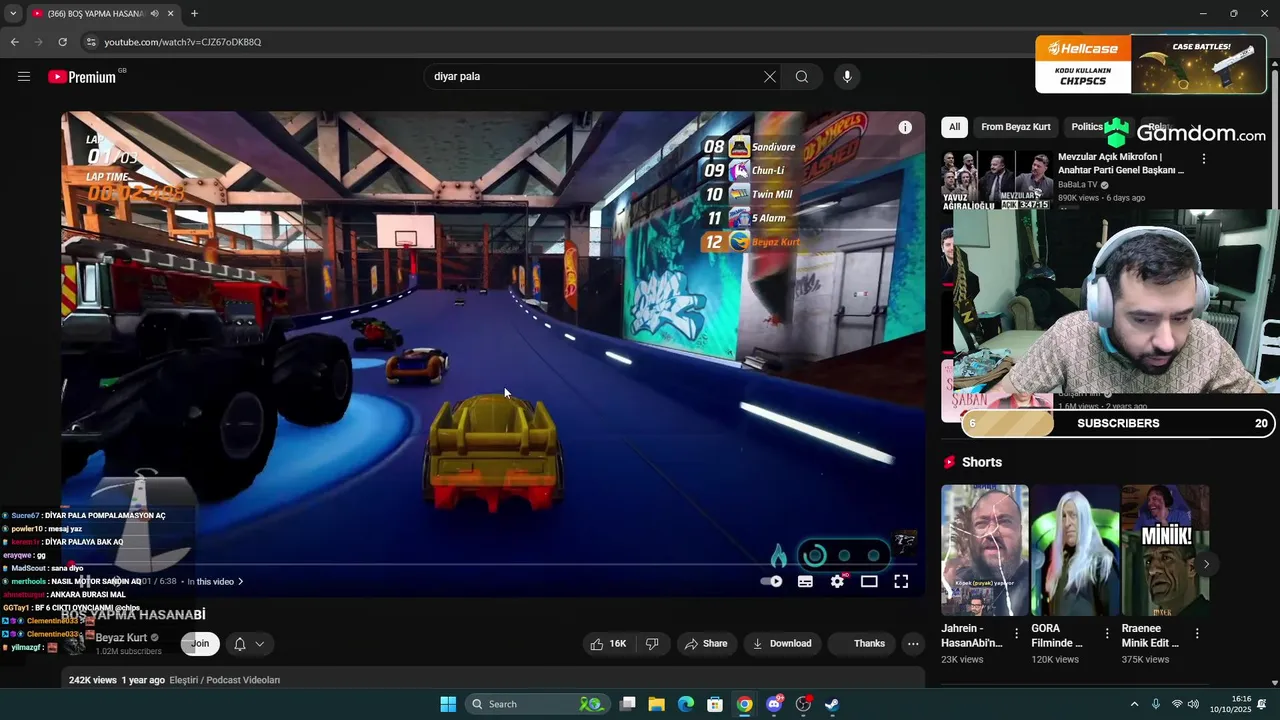This screenshot has width=1280, height=720.
Task: Expand 'In this video' chapters chevron
Action: [x=240, y=582]
